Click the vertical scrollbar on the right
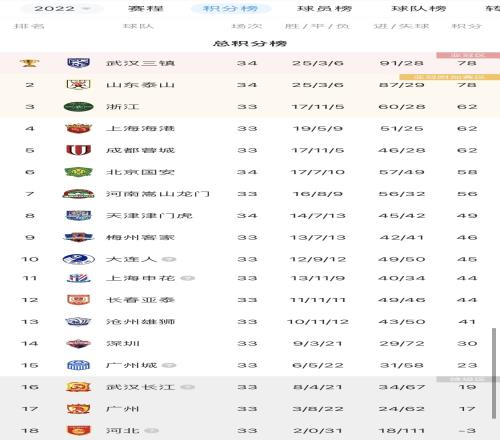 click(494, 373)
